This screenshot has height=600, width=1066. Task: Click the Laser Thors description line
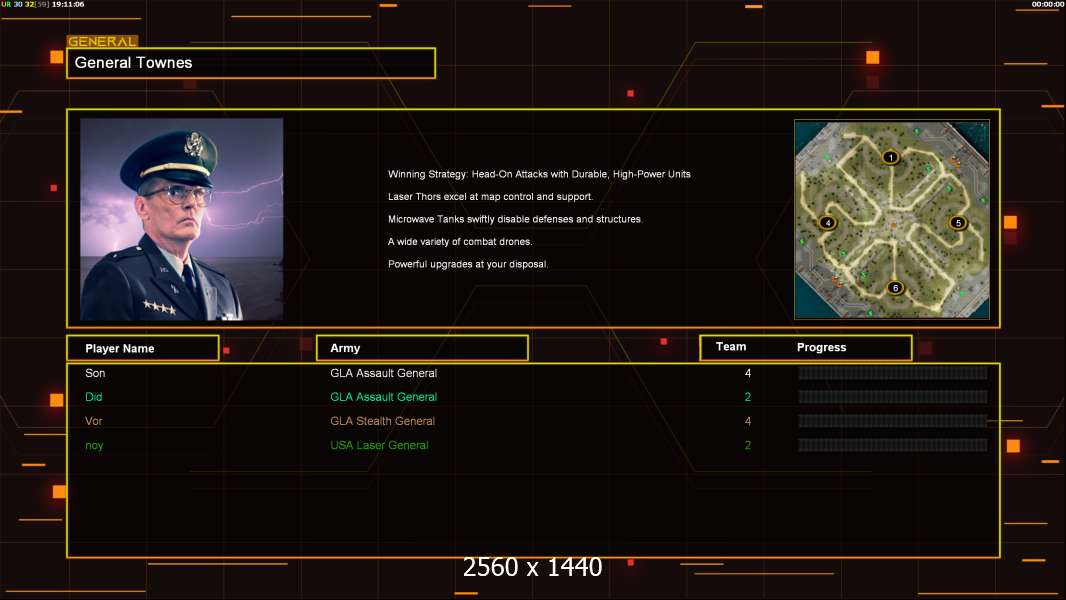[490, 196]
